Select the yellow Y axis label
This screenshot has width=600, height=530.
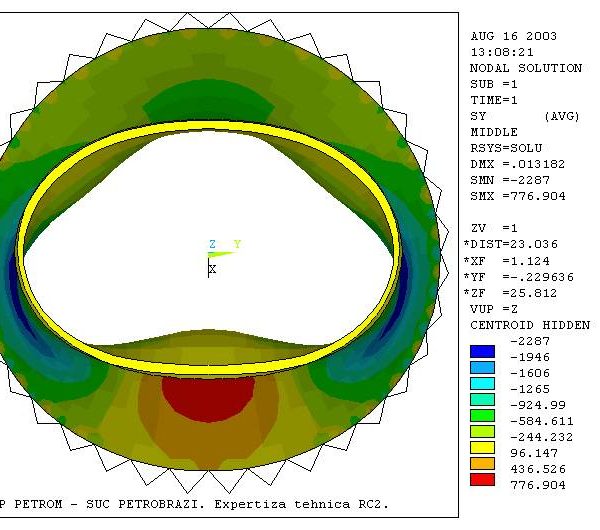(237, 244)
